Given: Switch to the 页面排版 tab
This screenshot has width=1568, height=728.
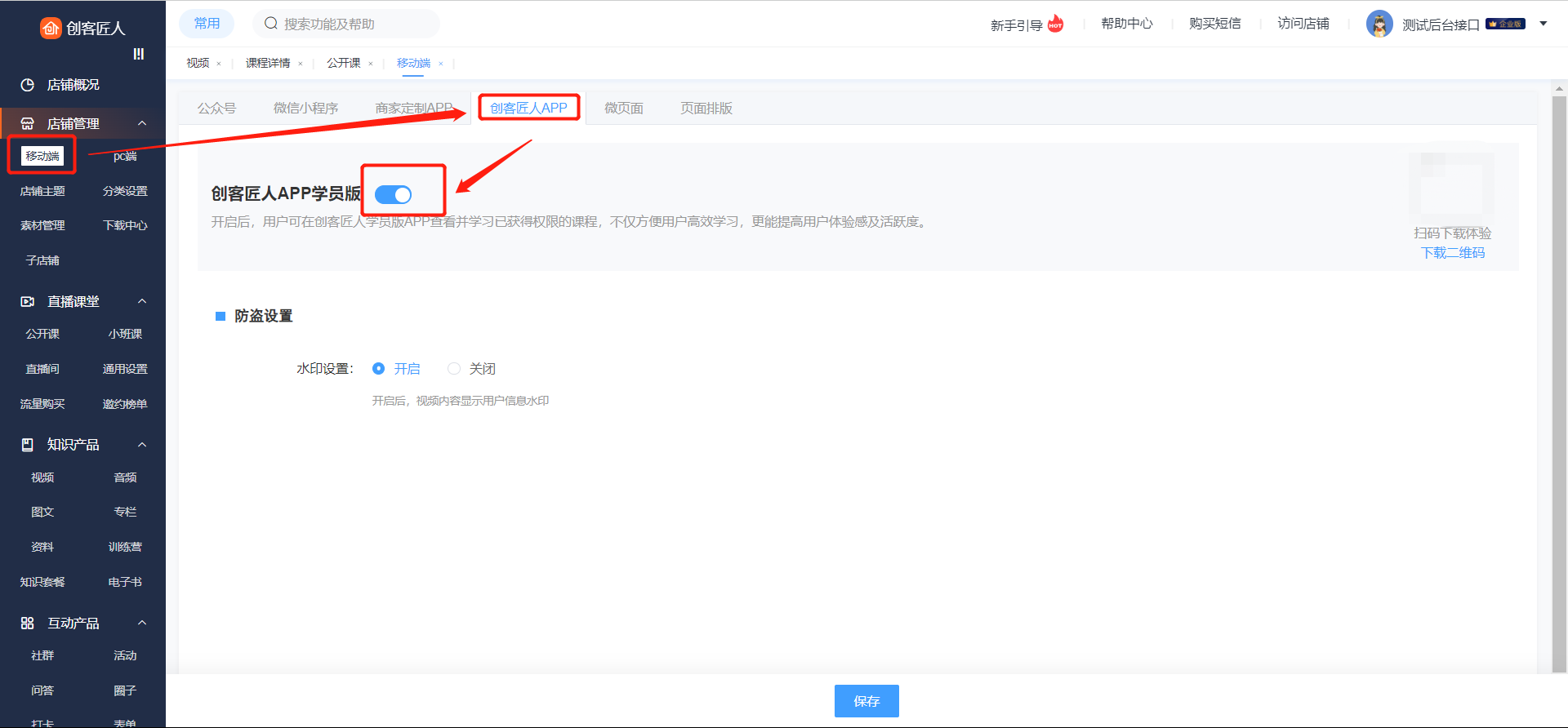Looking at the screenshot, I should [x=706, y=109].
